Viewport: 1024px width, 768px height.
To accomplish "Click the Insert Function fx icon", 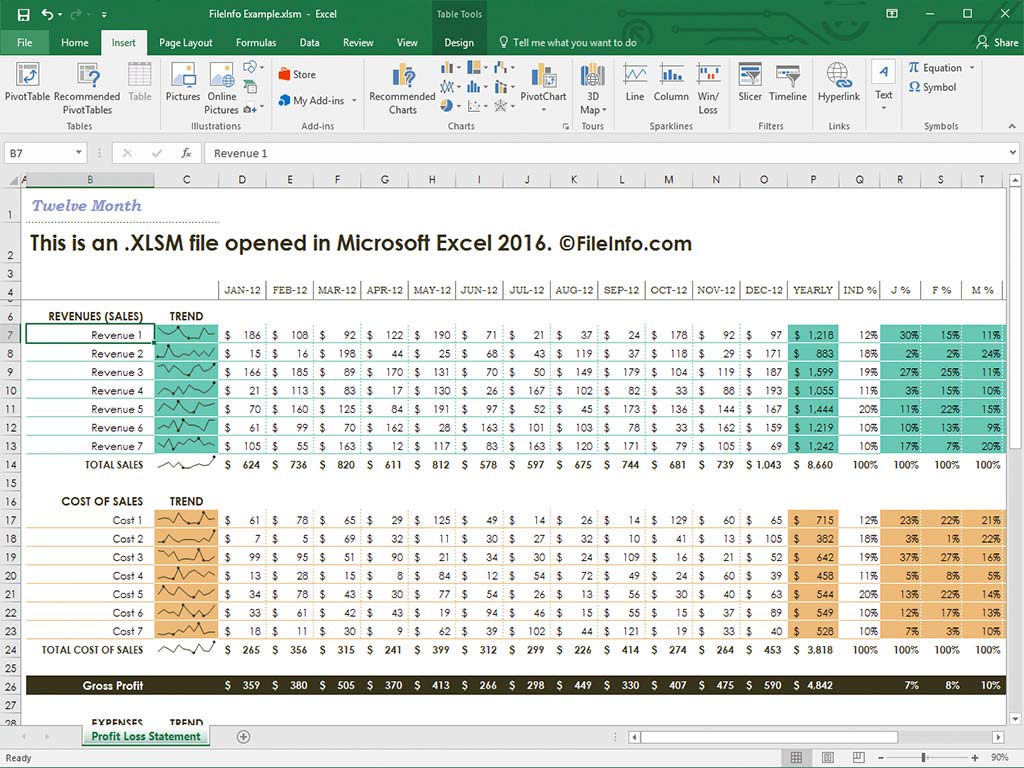I will coord(186,153).
